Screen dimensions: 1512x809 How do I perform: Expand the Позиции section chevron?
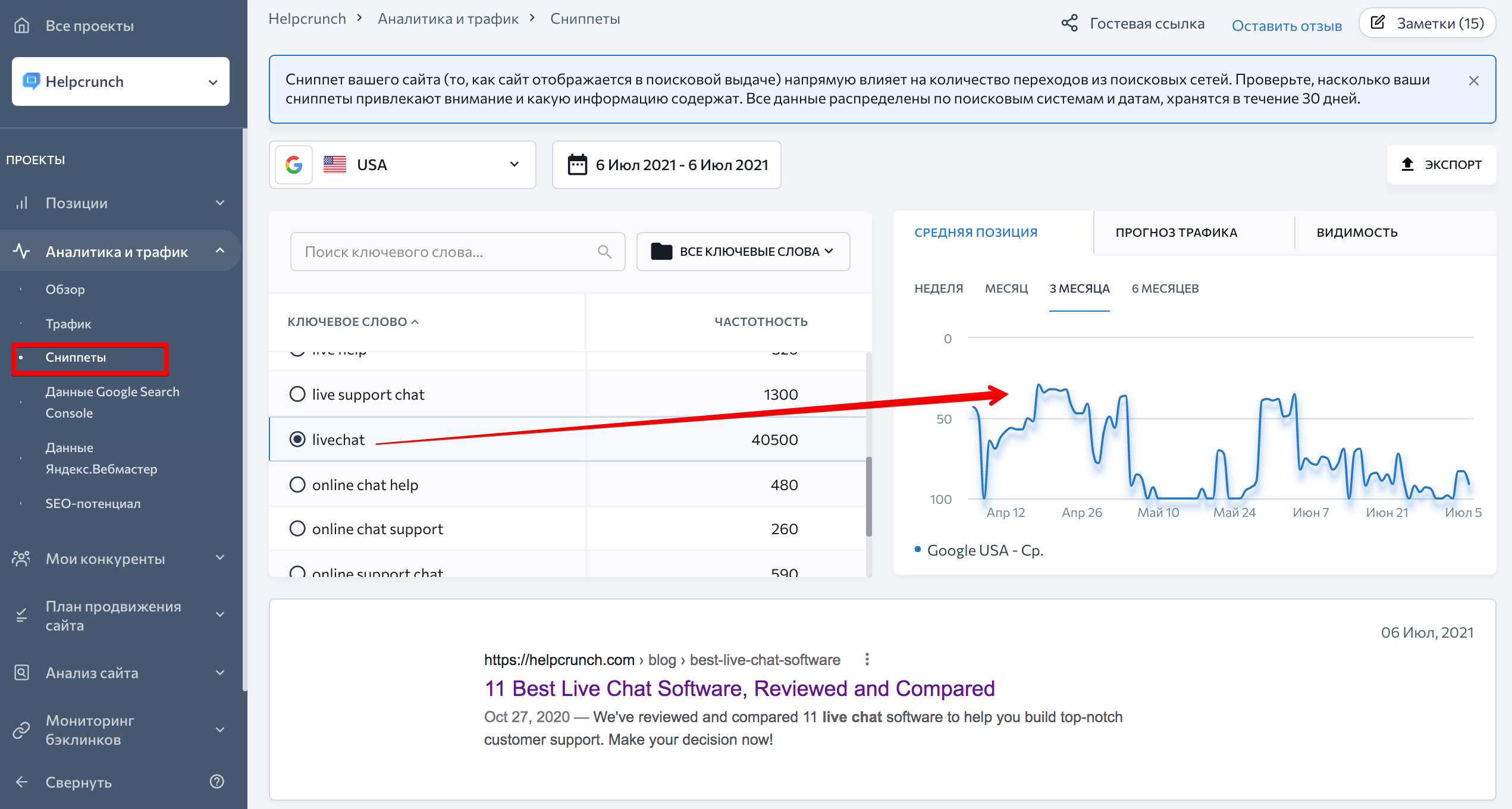click(220, 203)
